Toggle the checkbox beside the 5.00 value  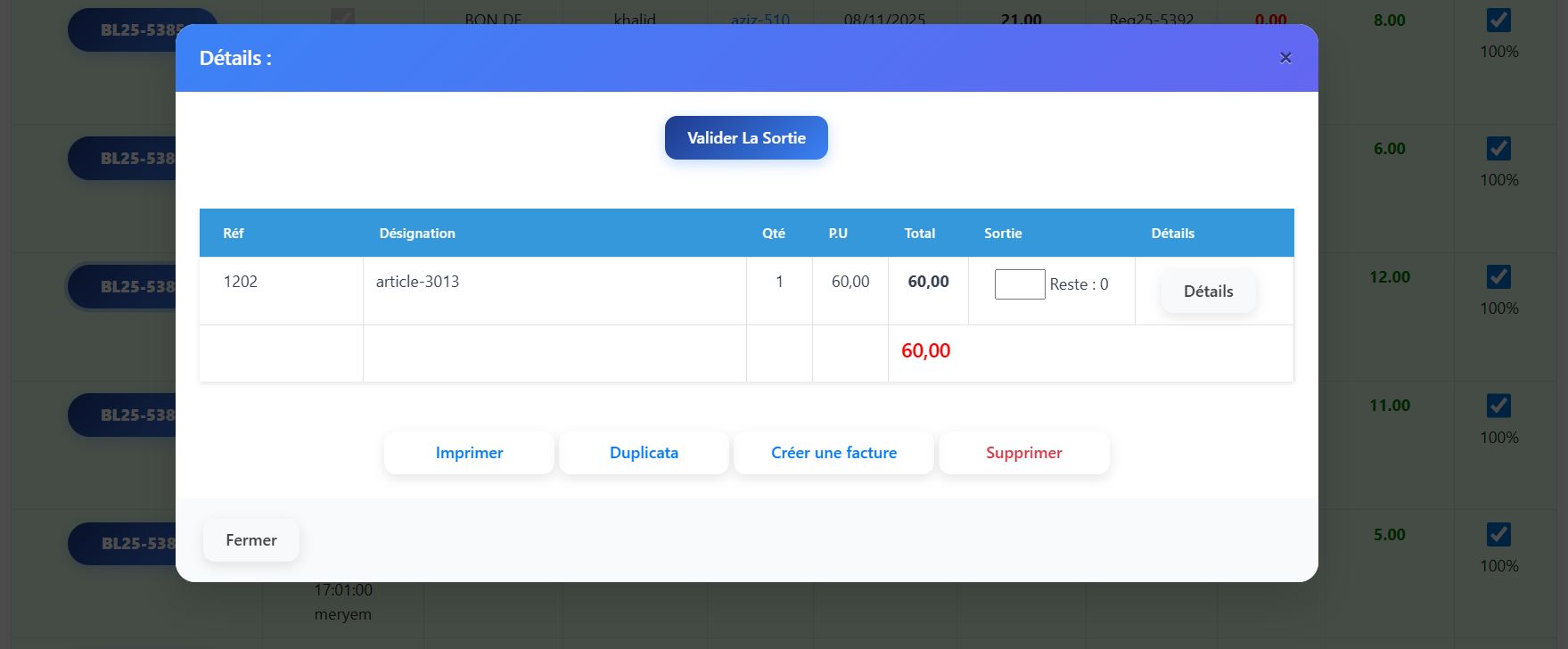tap(1498, 535)
